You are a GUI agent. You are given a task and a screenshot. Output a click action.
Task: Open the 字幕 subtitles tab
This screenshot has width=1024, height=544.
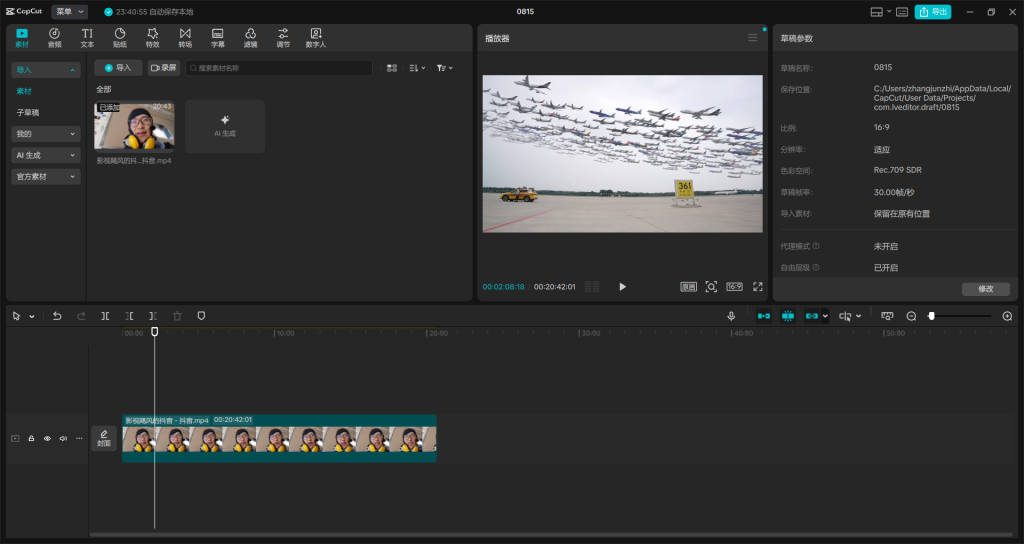coord(217,38)
